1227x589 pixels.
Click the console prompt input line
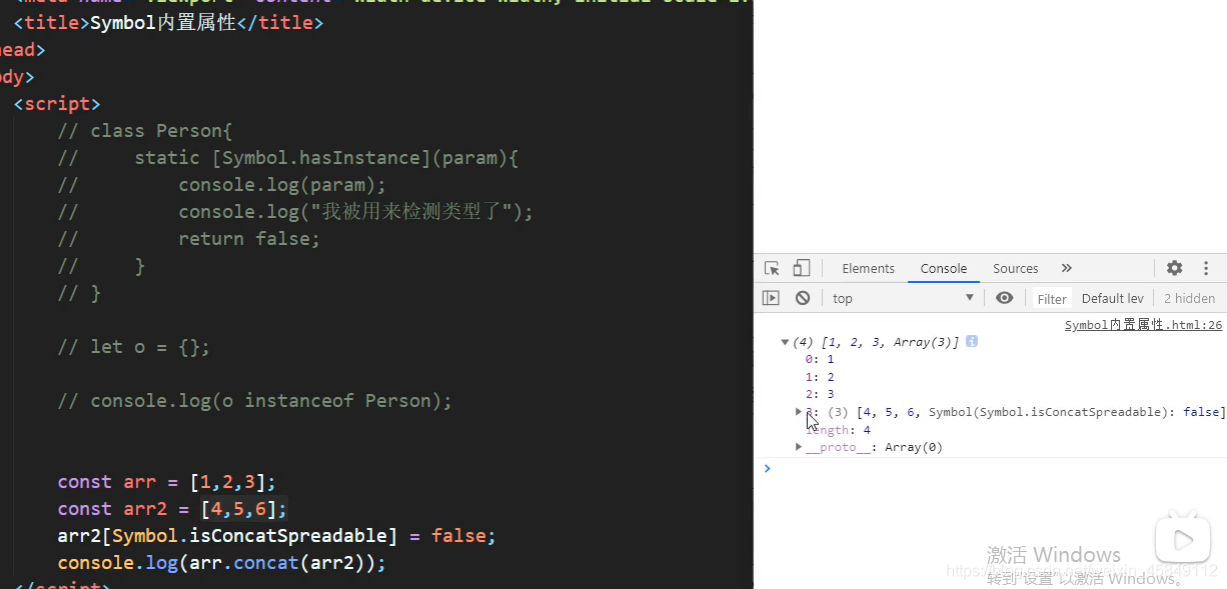995,468
